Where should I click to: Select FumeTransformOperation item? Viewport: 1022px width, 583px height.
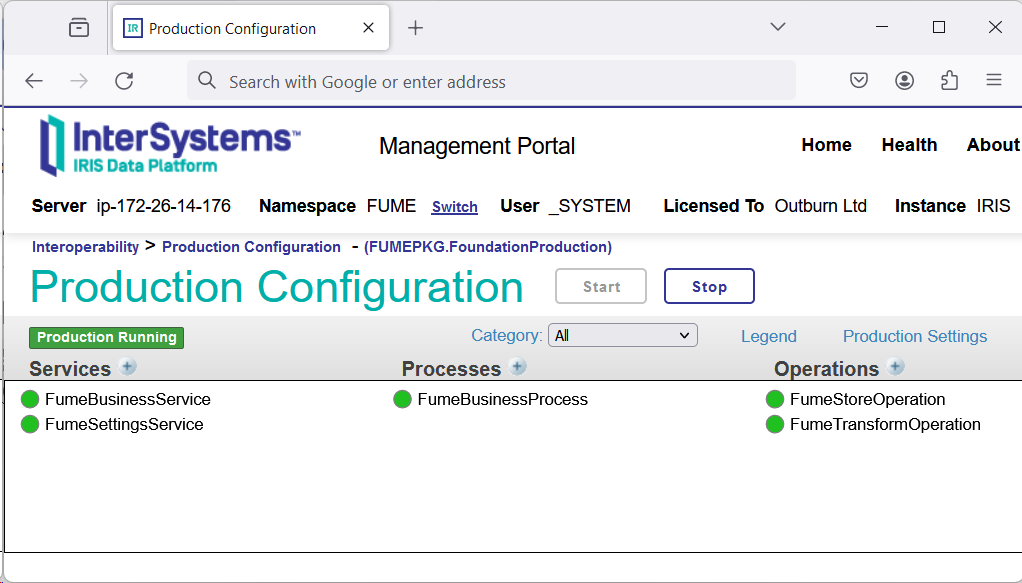(x=885, y=424)
